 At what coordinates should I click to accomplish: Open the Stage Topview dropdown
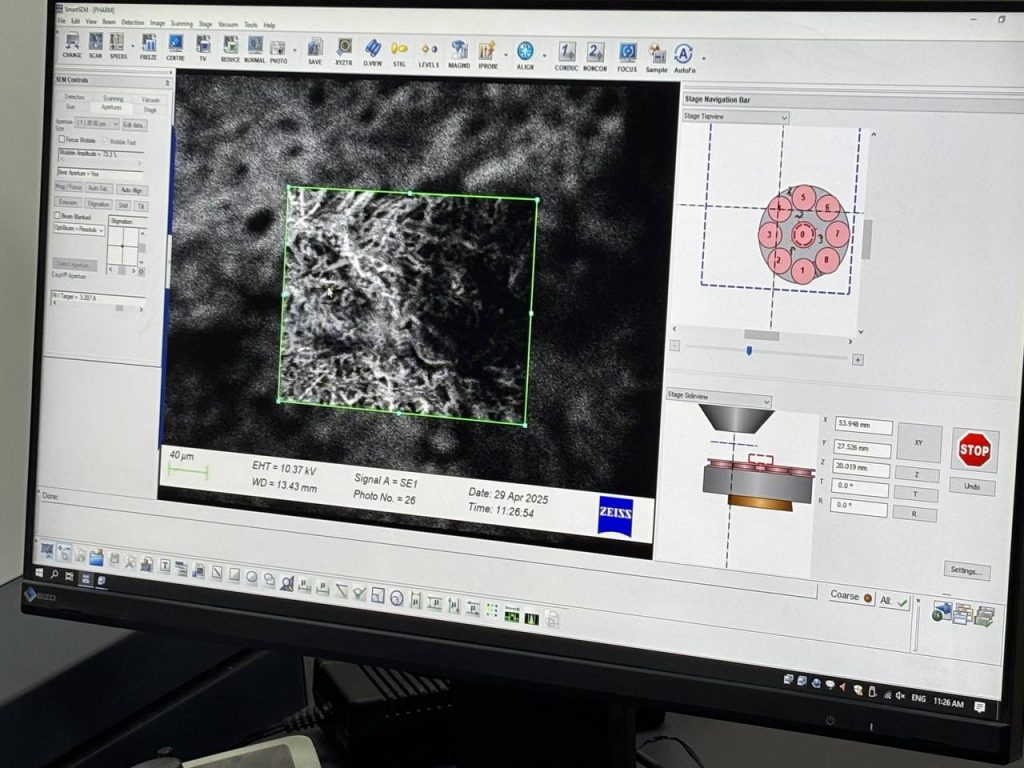click(735, 116)
